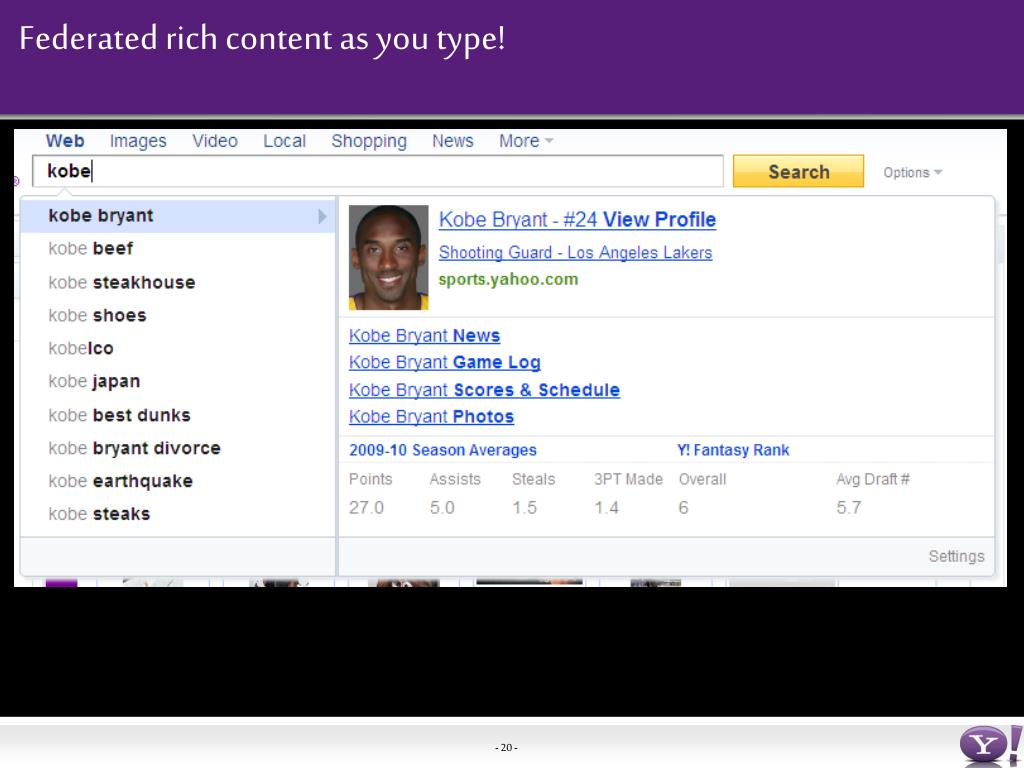Viewport: 1024px width, 768px height.
Task: Open Kobe Bryant Scores & Schedule link
Action: pyautogui.click(x=485, y=390)
